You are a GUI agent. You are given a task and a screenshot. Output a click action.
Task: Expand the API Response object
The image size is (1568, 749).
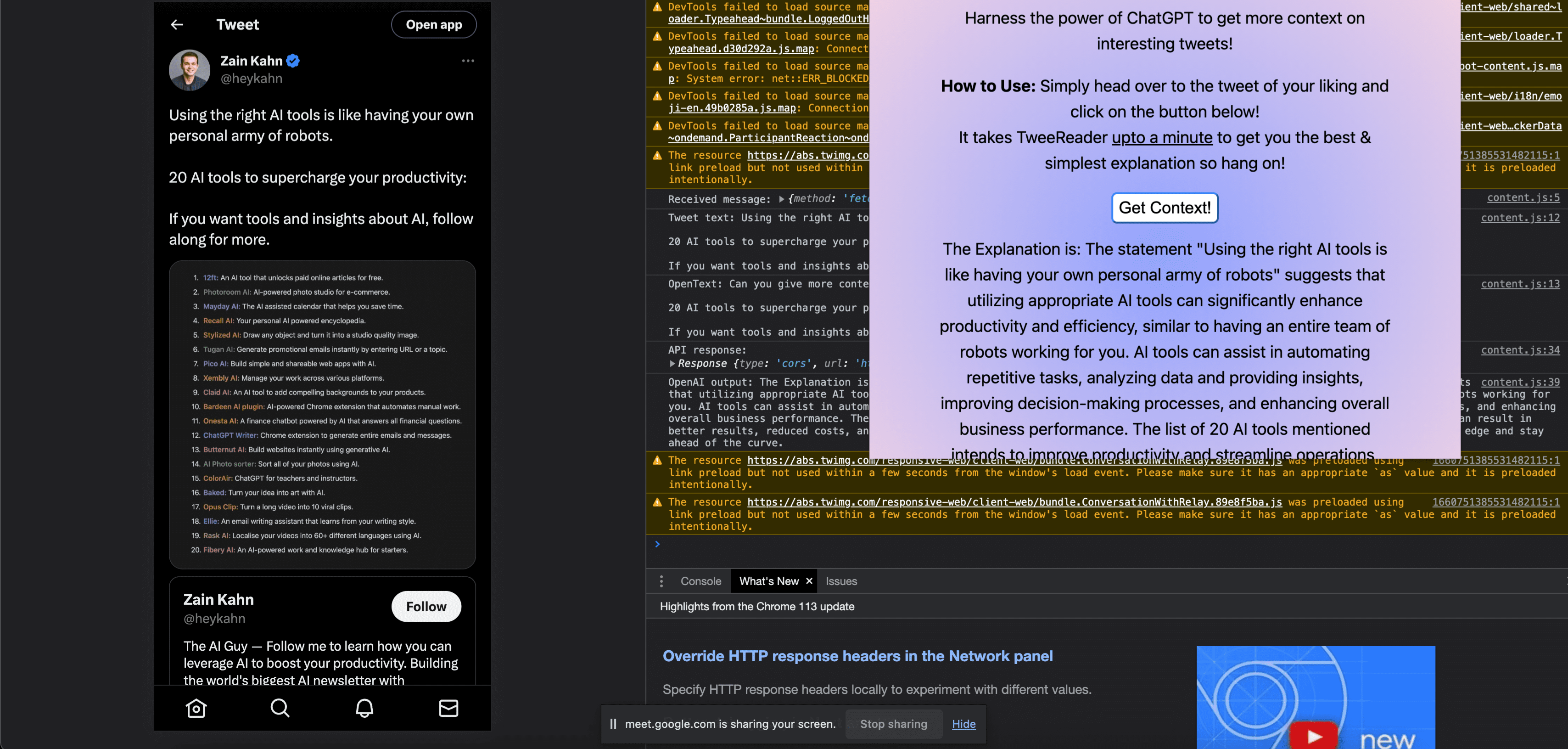tap(672, 364)
